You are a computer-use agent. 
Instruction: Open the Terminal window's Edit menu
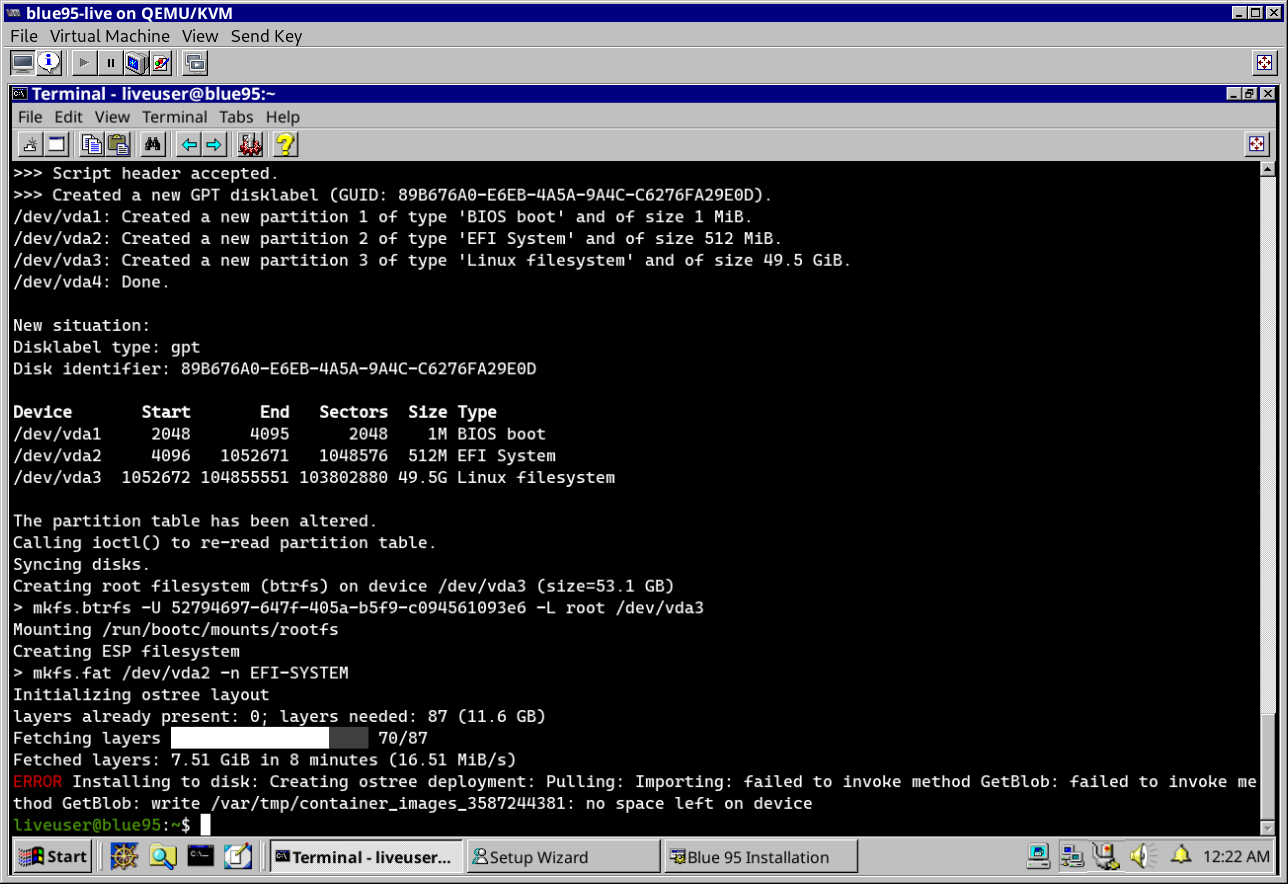pos(68,117)
